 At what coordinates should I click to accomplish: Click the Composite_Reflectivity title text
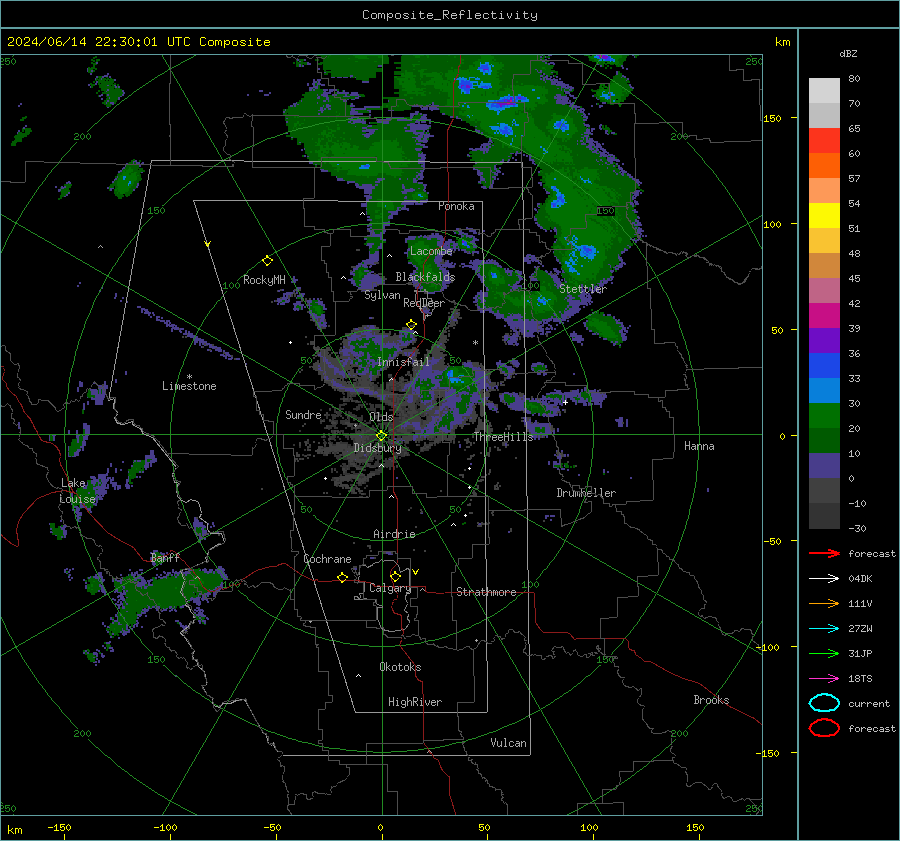[x=449, y=15]
